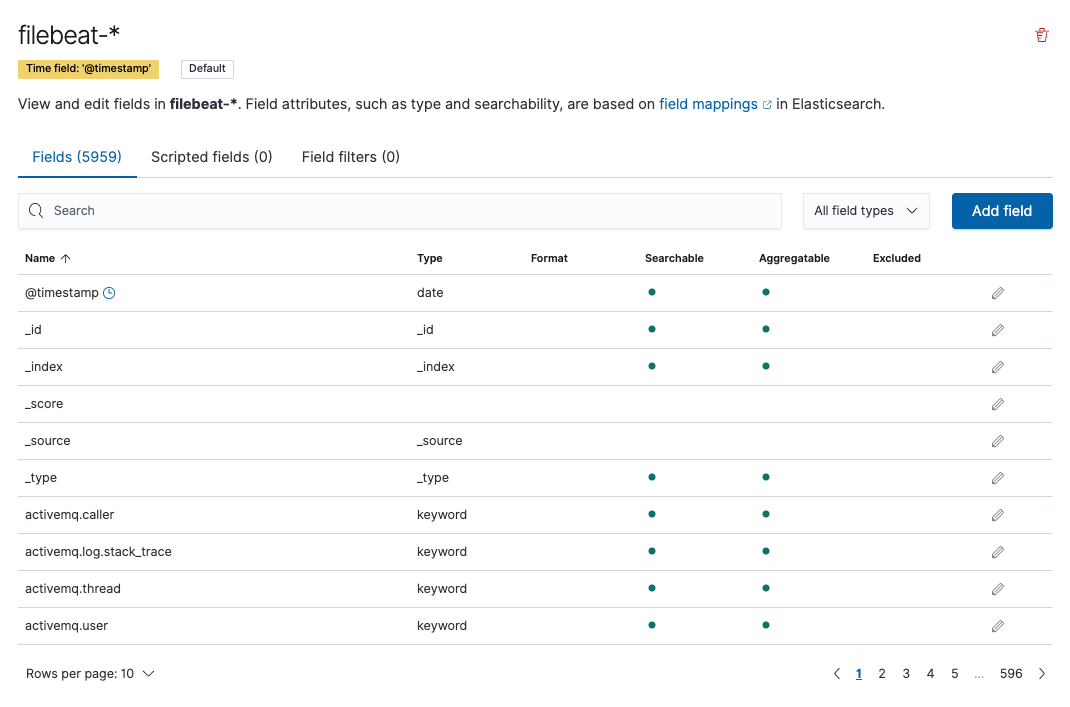Toggle the Aggregatable dot for _index field
Viewport: 1070px width, 707px height.
[766, 366]
